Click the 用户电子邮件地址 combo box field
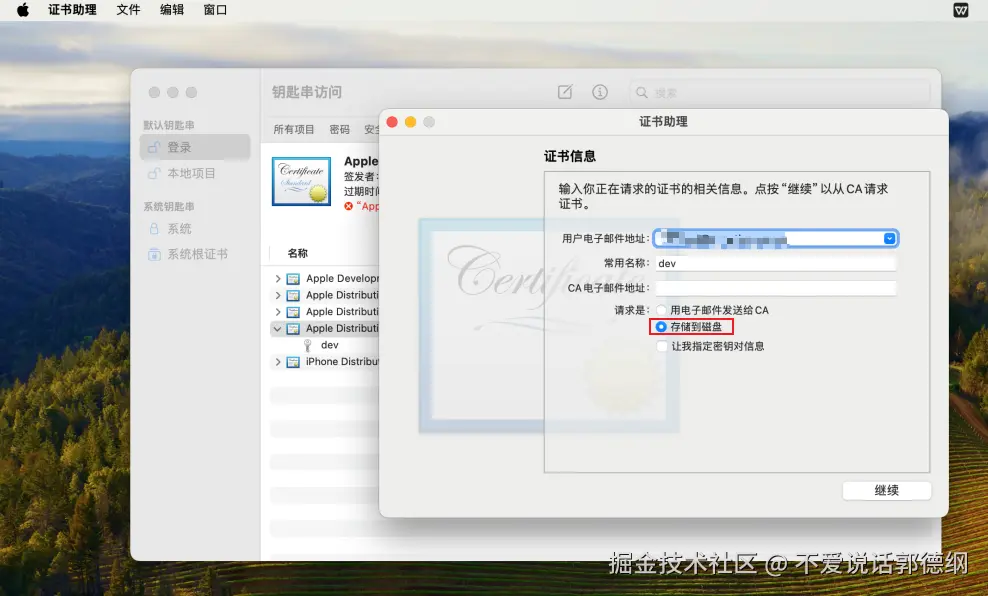 click(x=776, y=238)
